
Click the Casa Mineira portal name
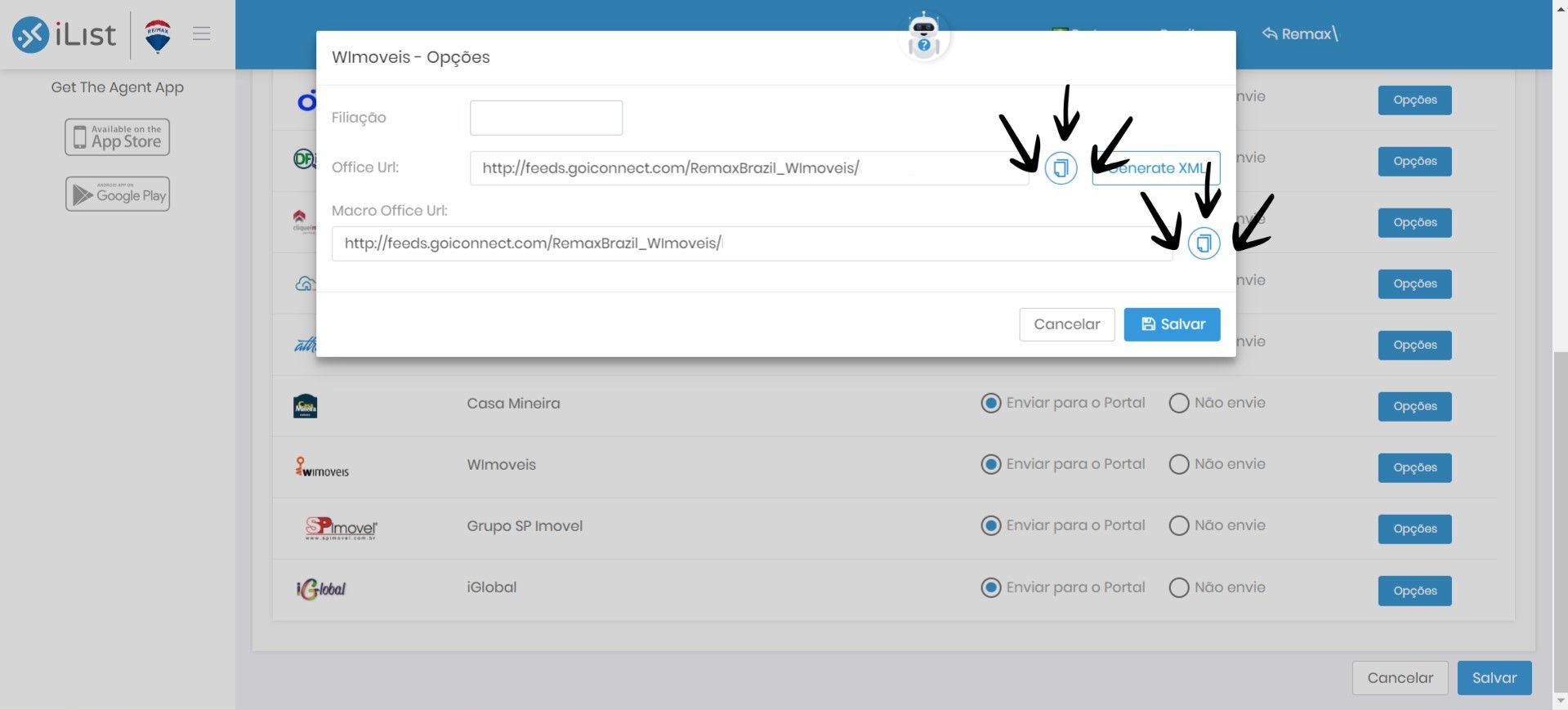pyautogui.click(x=513, y=404)
